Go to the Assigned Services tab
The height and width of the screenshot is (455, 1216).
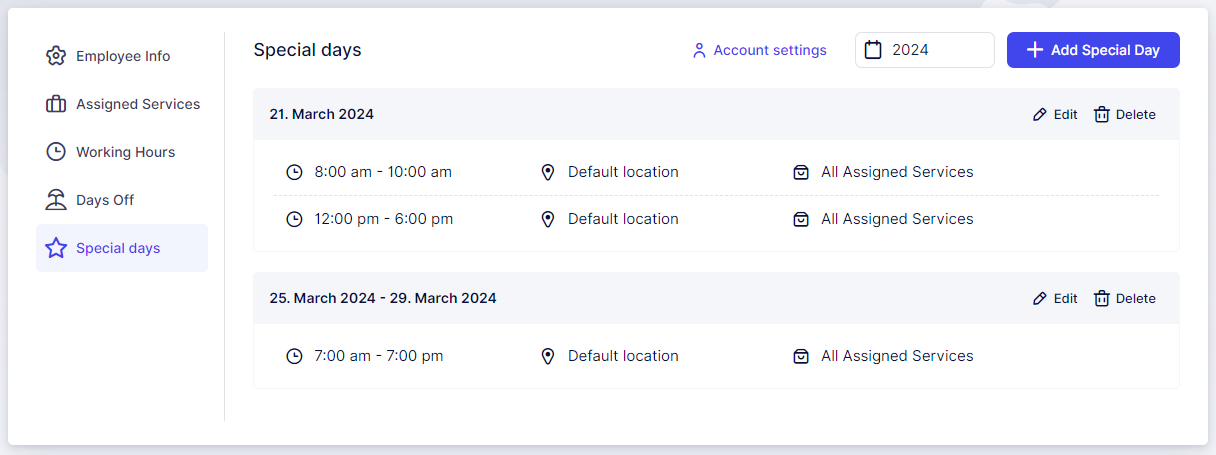138,104
